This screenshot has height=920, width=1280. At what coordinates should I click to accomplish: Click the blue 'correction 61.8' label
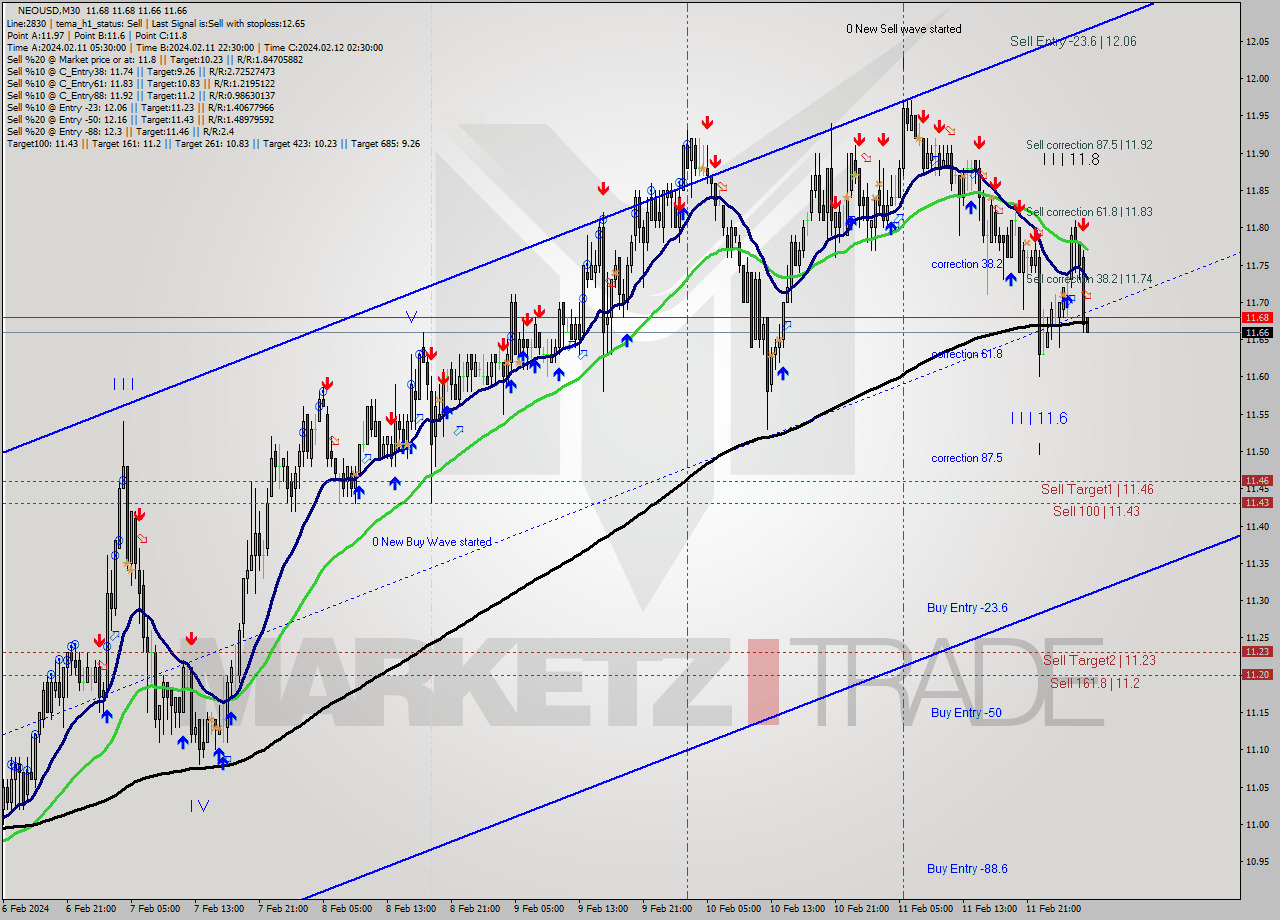pyautogui.click(x=967, y=354)
